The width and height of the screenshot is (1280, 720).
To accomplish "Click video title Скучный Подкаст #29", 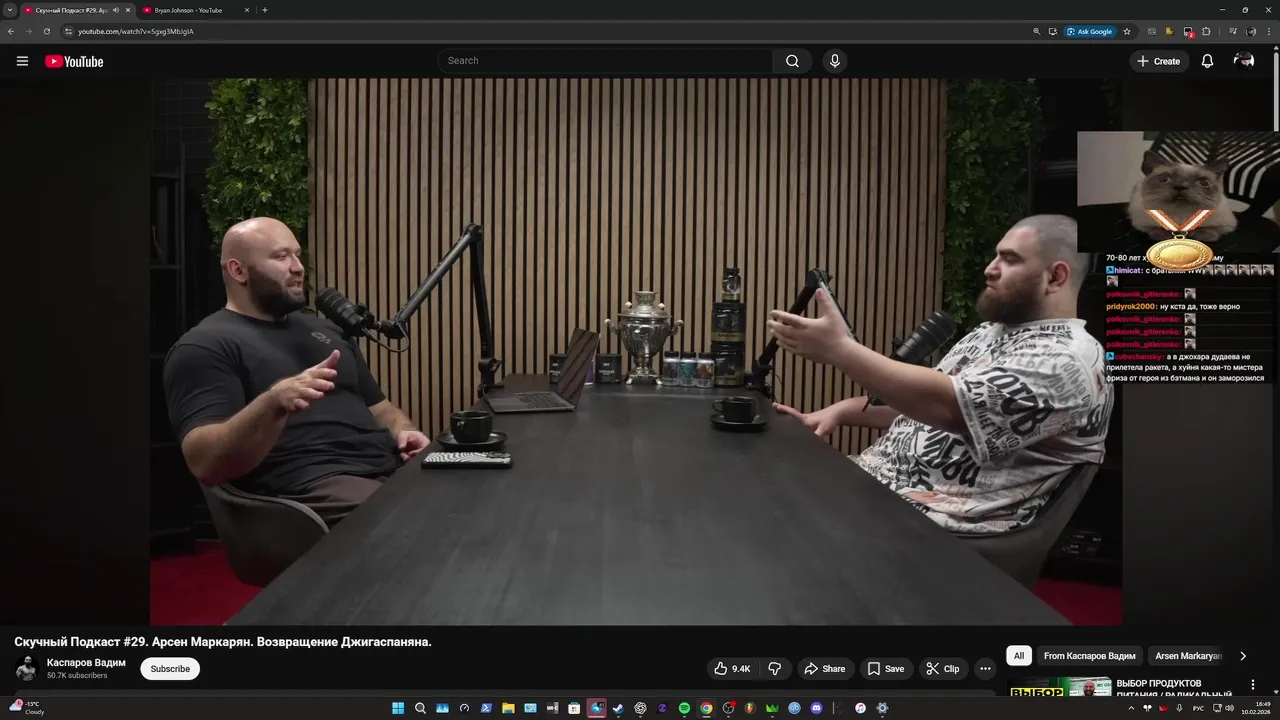I will (x=223, y=642).
